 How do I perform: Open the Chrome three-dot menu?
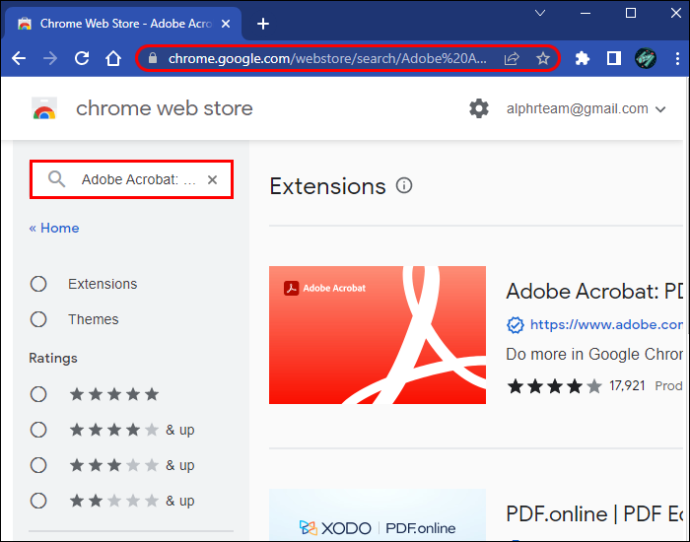[x=677, y=59]
